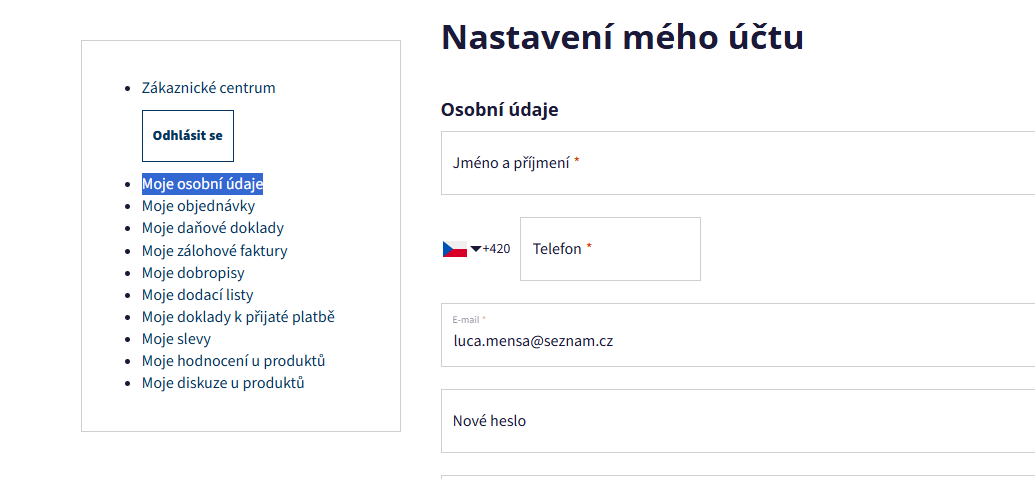Click the Czech flag icon
This screenshot has width=1035, height=479.
click(x=454, y=249)
